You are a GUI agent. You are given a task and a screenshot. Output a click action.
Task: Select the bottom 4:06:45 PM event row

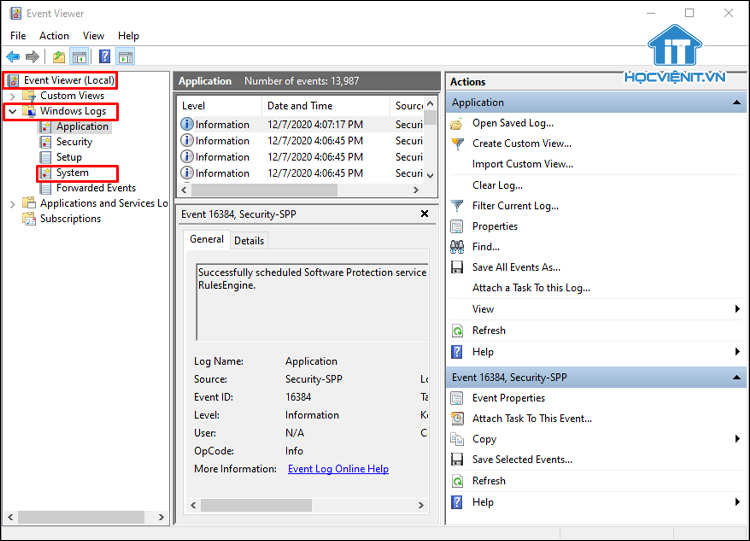301,173
